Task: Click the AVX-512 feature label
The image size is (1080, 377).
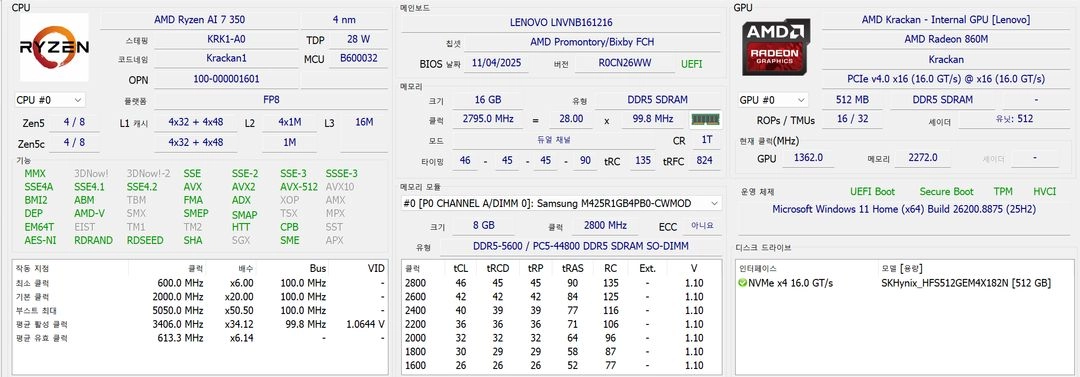Action: pos(299,187)
